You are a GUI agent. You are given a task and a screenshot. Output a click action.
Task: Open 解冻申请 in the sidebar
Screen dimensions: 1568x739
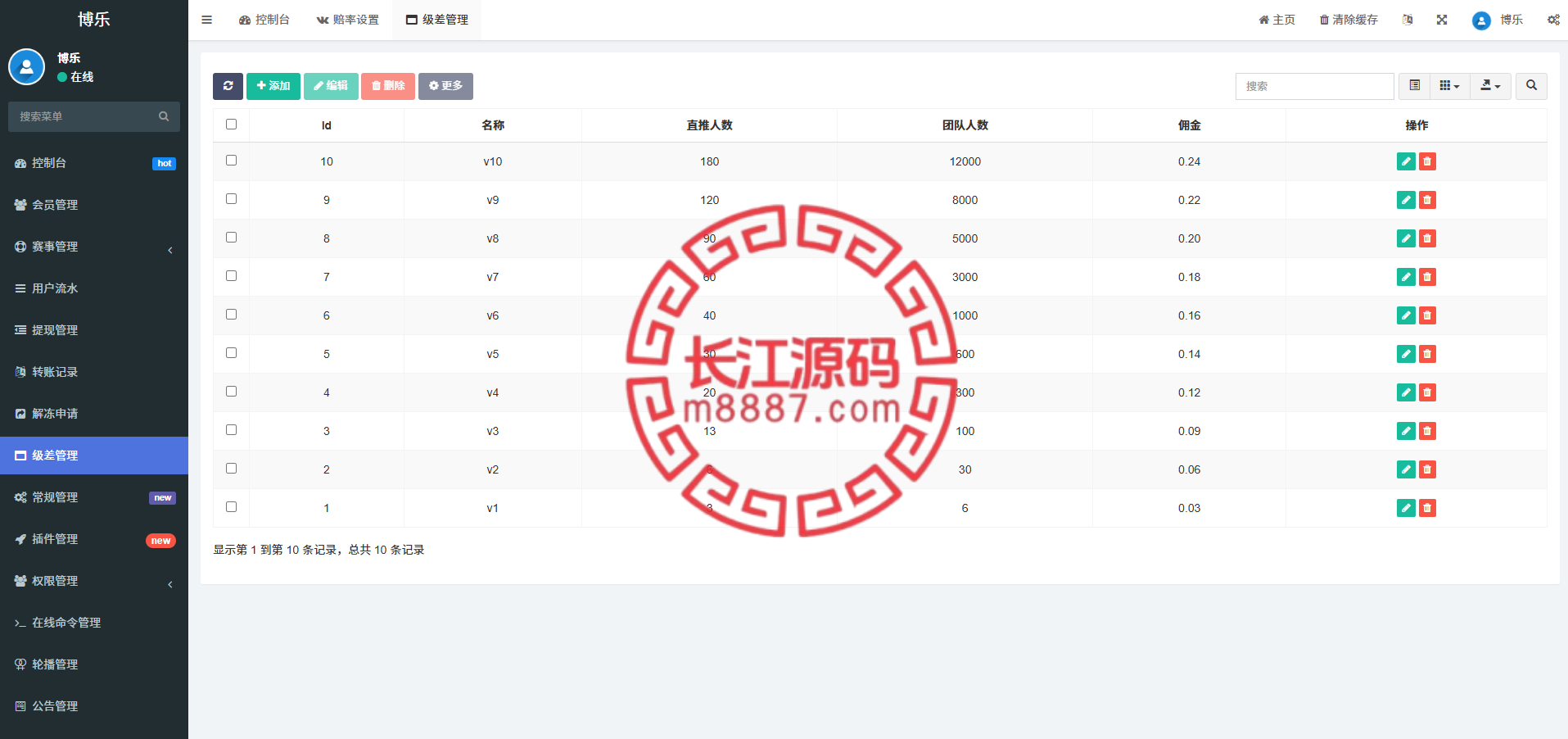coord(94,414)
